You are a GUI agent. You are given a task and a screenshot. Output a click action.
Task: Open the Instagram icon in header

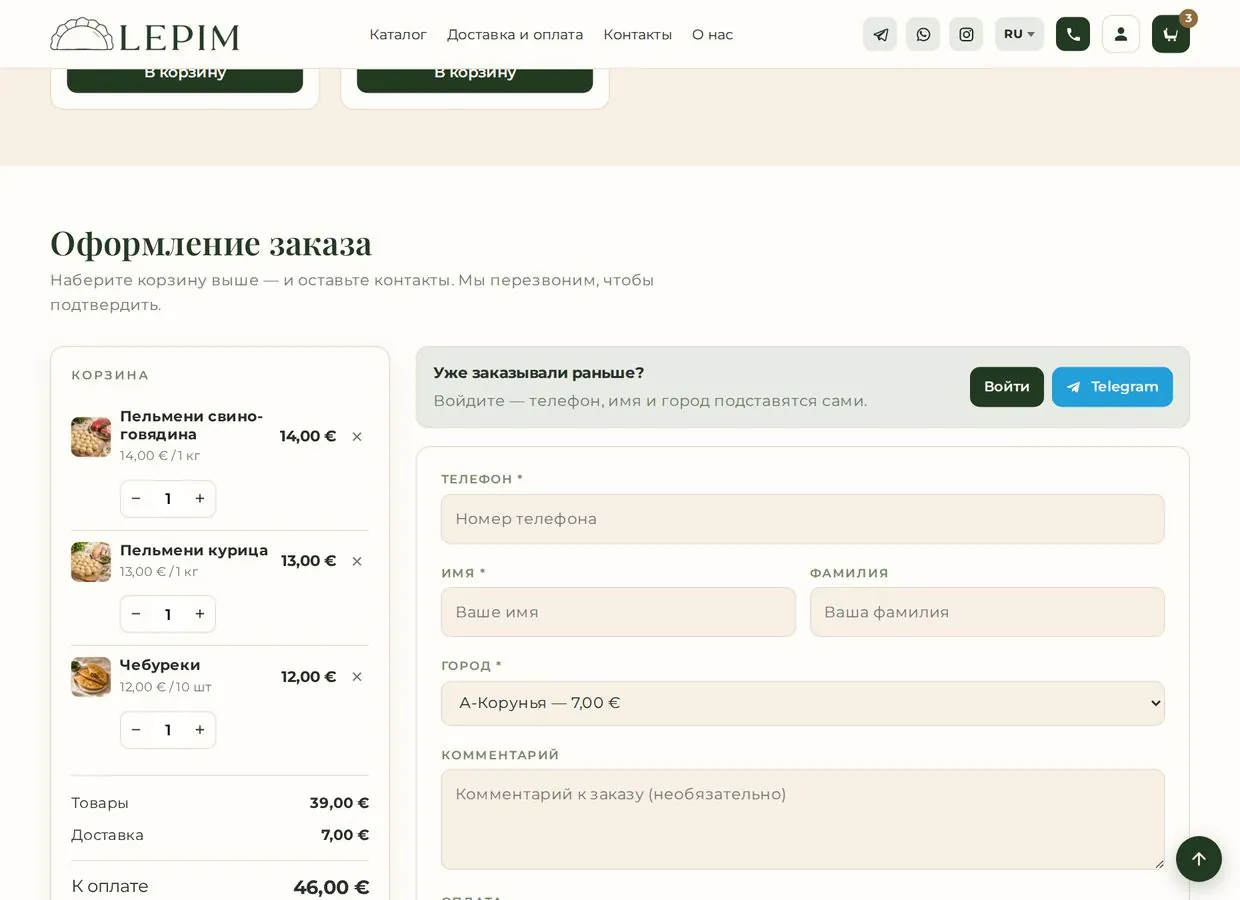(x=966, y=34)
